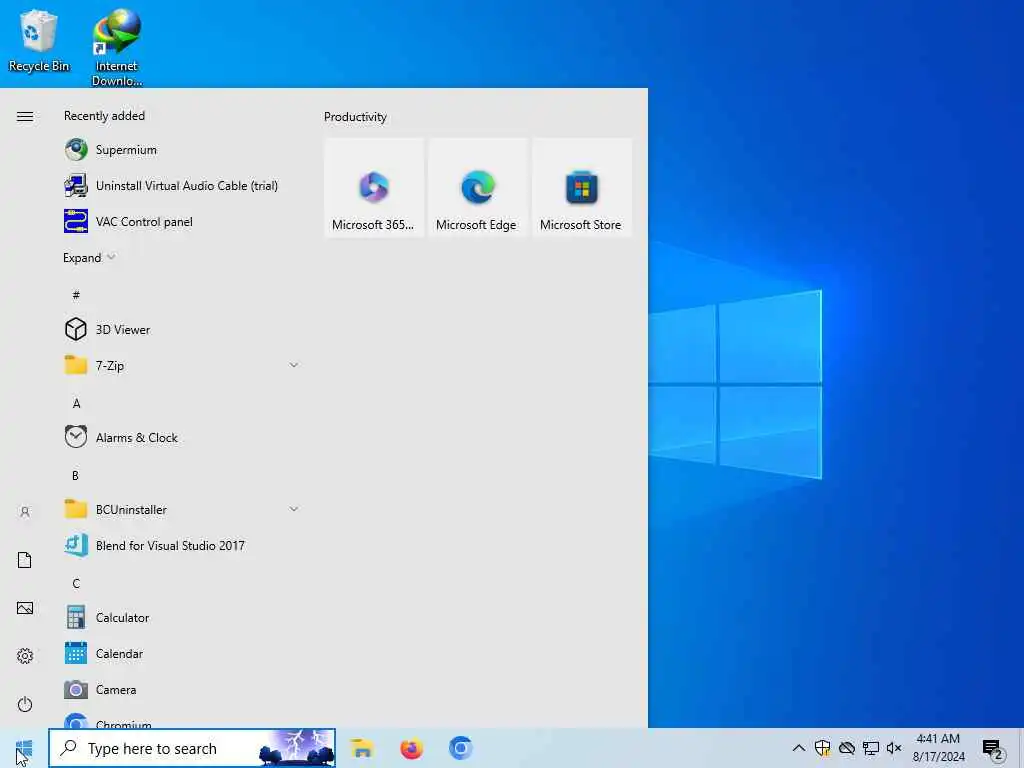Open the 7-Zip folder entry

[x=183, y=365]
